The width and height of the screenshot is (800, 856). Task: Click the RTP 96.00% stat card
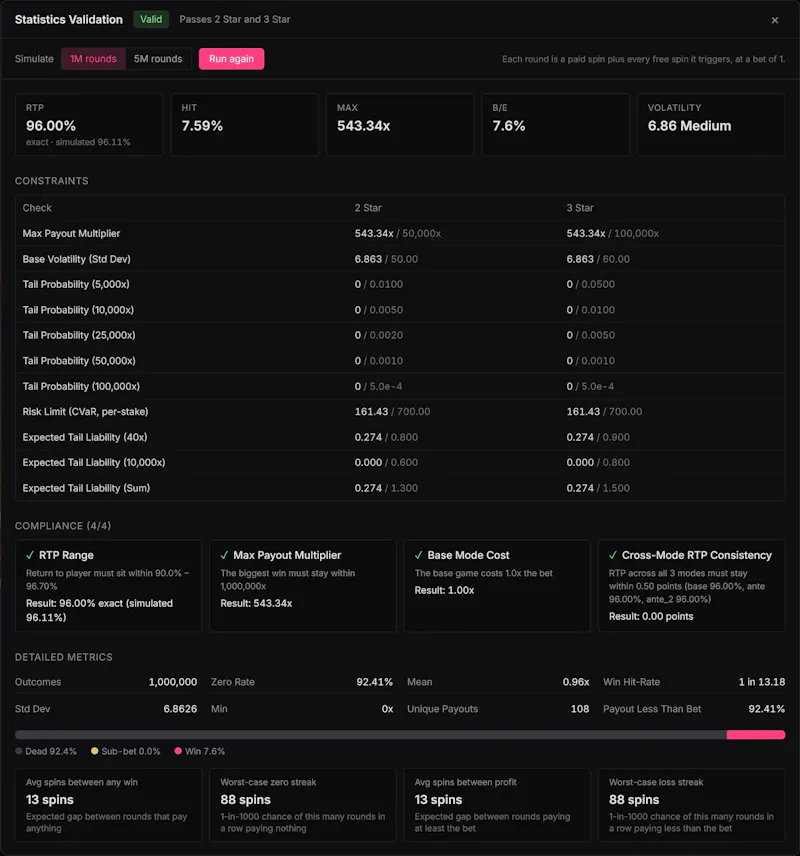(x=89, y=124)
